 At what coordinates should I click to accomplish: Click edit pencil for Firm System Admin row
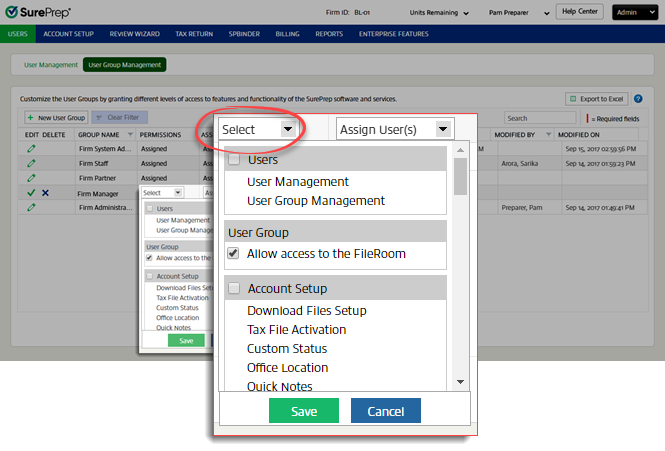(x=31, y=148)
